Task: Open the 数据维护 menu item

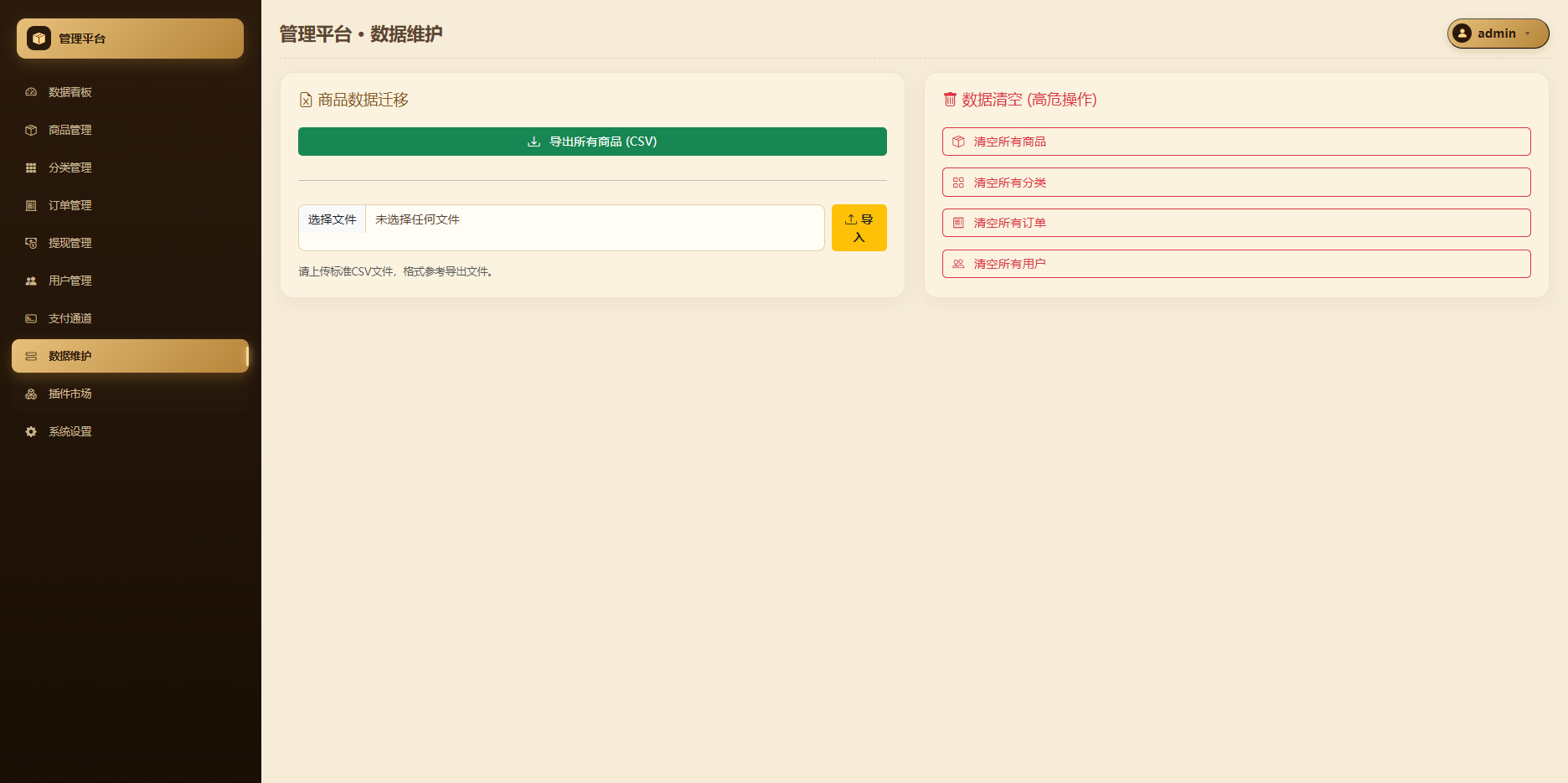Action: (x=130, y=356)
